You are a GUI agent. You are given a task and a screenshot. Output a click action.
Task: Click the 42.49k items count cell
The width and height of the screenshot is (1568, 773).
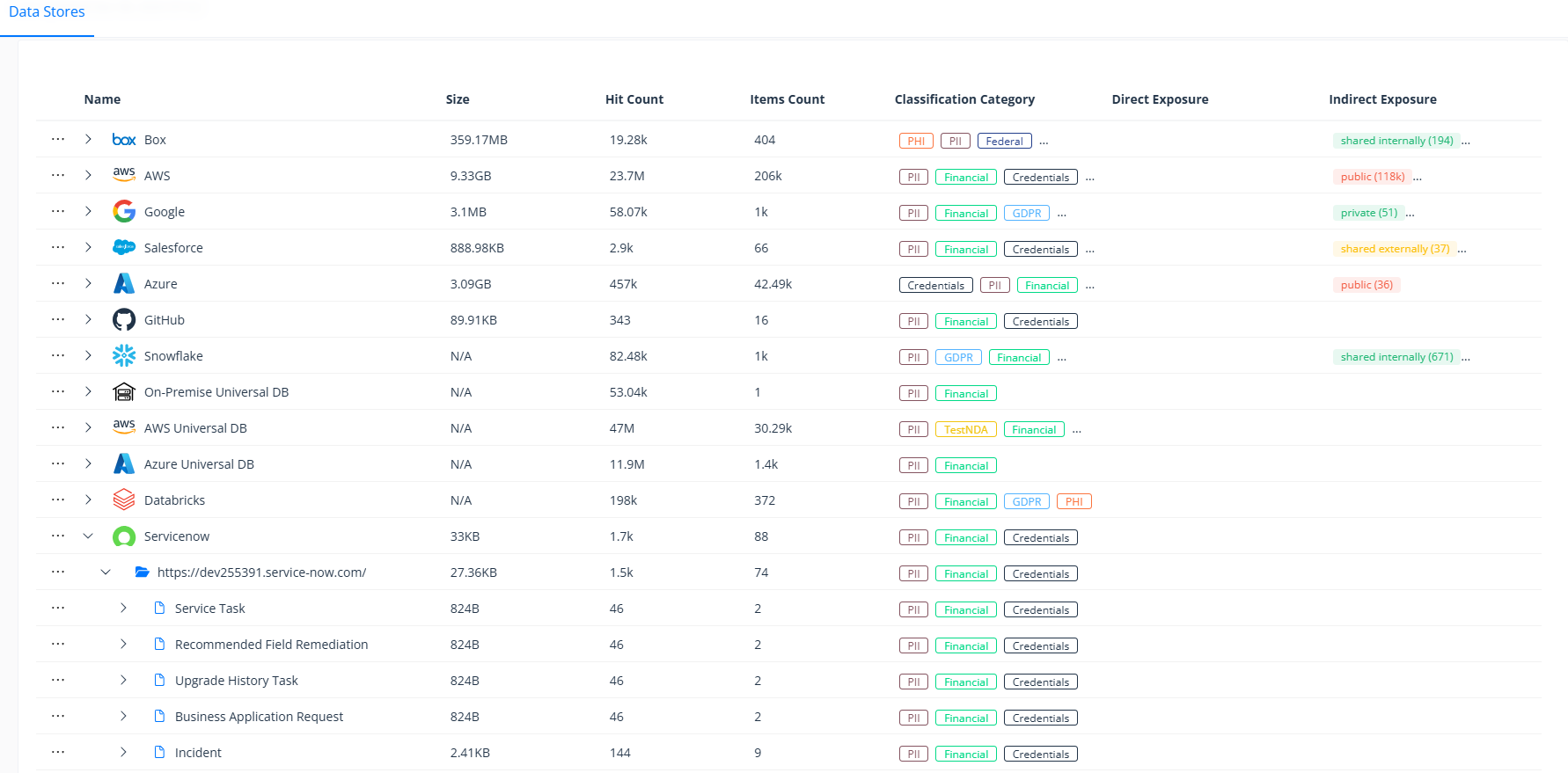(x=773, y=284)
